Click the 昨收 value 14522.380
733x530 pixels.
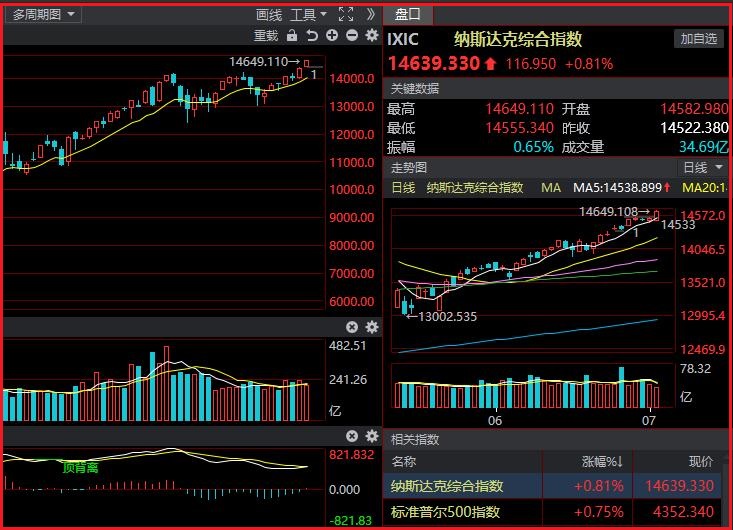click(694, 128)
